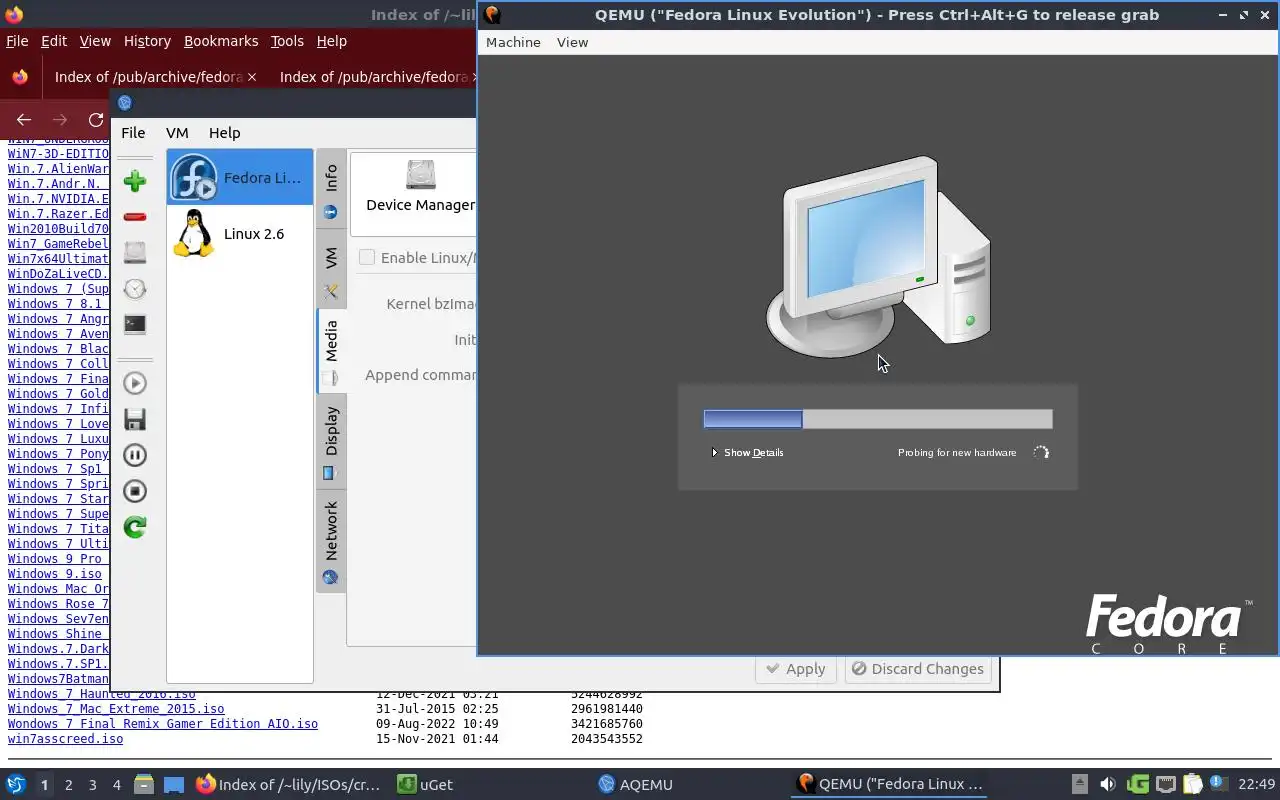Switch to the Firefox window via taskbar
The height and width of the screenshot is (800, 1280).
point(288,785)
